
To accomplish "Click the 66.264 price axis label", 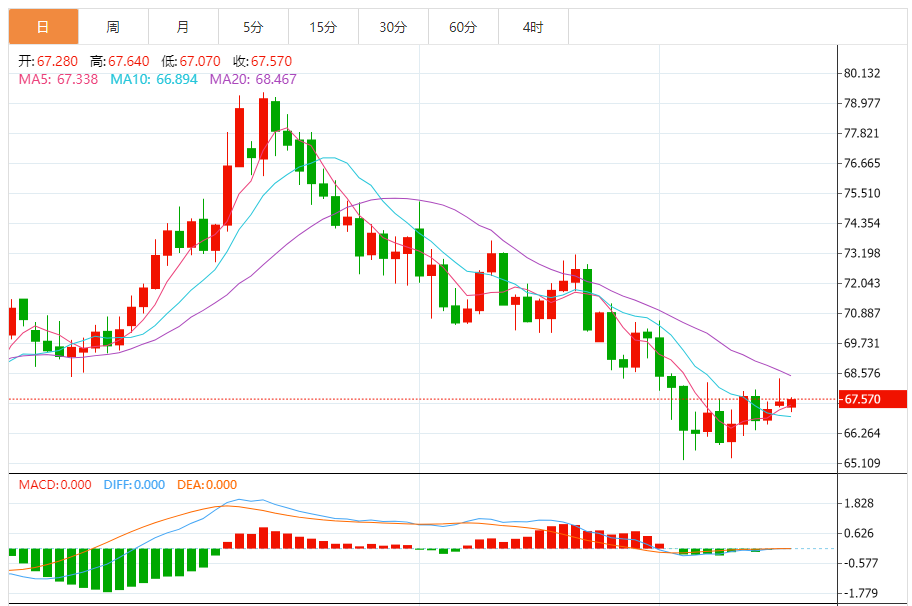I will click(x=862, y=433).
